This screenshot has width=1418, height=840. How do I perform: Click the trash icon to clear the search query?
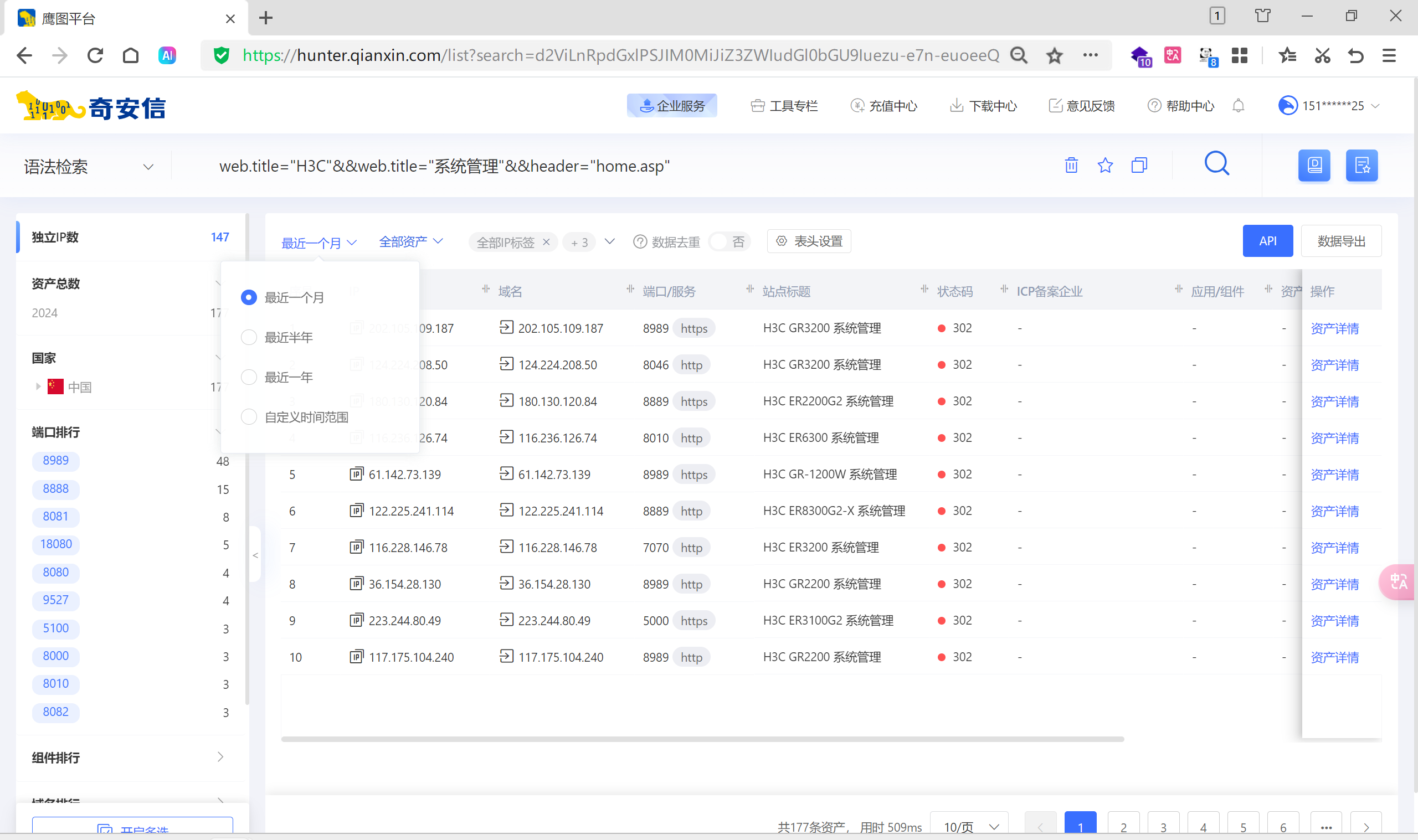[1071, 165]
